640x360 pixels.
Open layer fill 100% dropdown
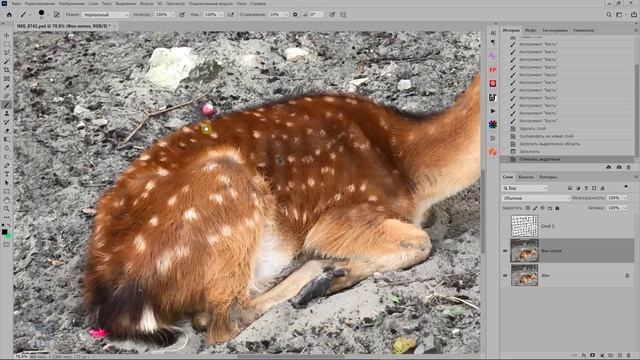(624, 208)
